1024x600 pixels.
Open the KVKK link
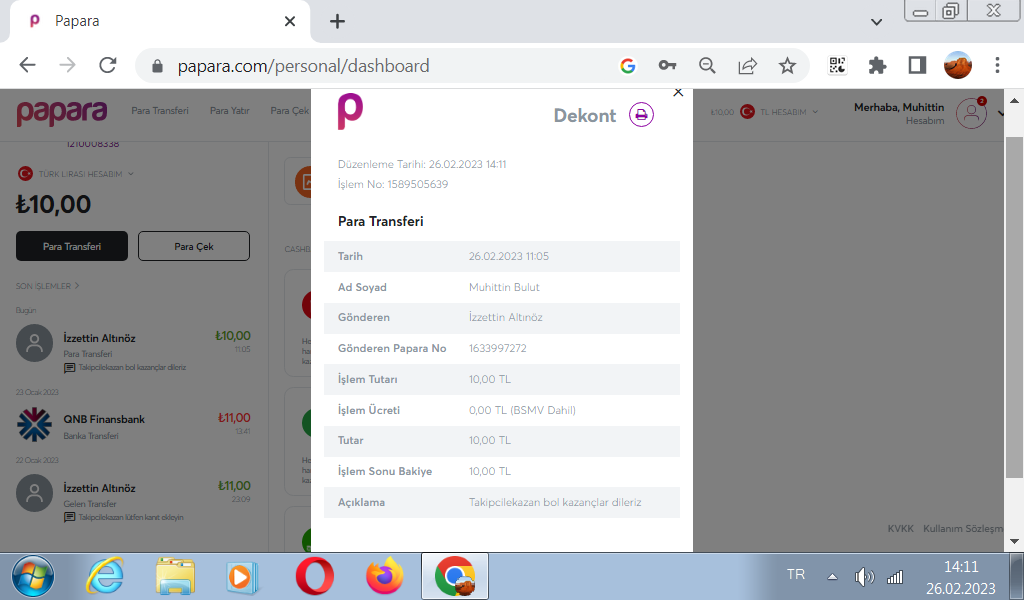[901, 528]
